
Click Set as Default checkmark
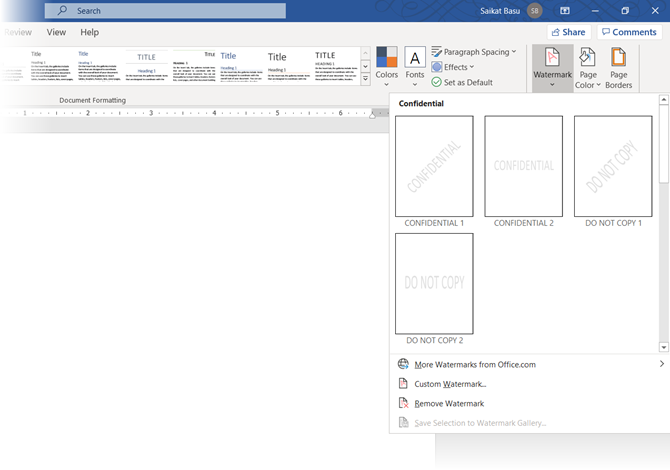pos(436,82)
